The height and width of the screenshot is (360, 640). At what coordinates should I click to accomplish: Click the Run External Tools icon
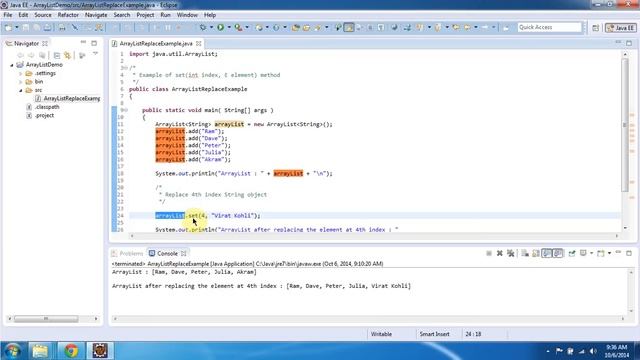(x=238, y=27)
